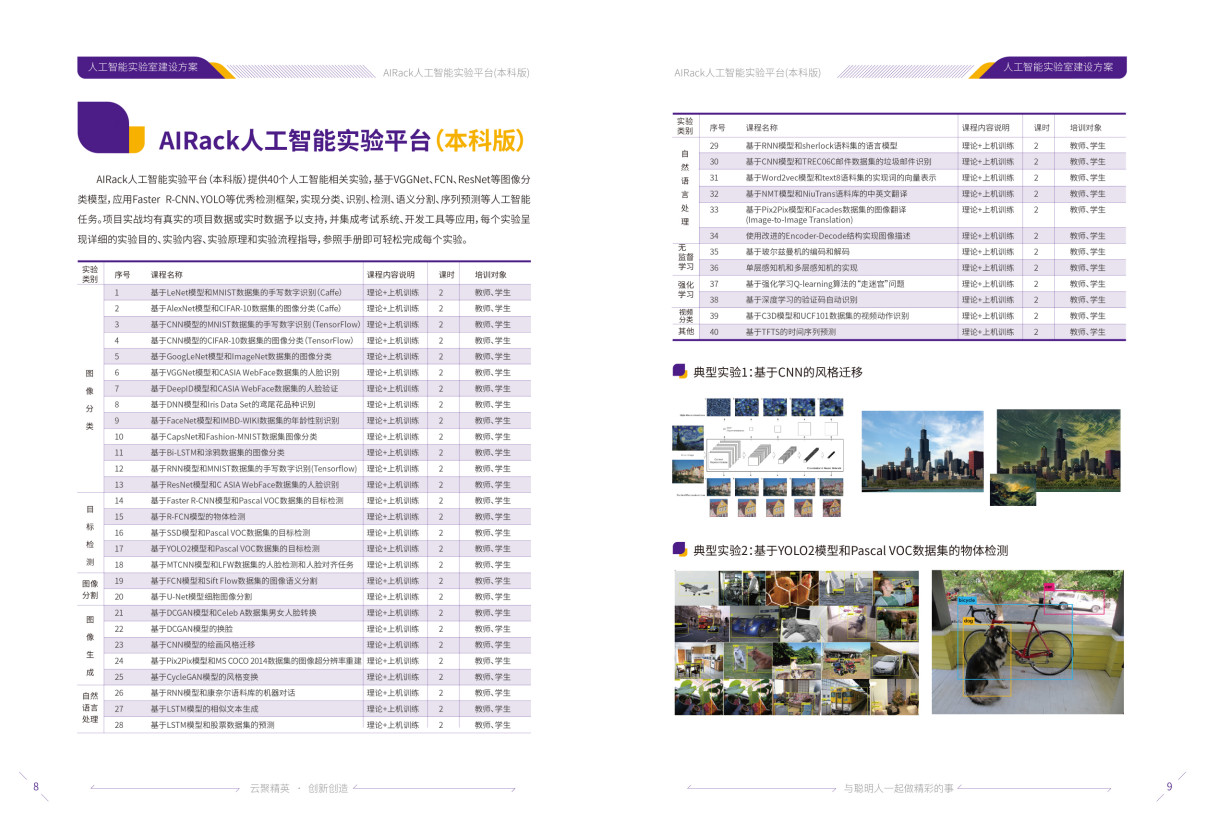Click page number 8 in the footer

tap(36, 786)
